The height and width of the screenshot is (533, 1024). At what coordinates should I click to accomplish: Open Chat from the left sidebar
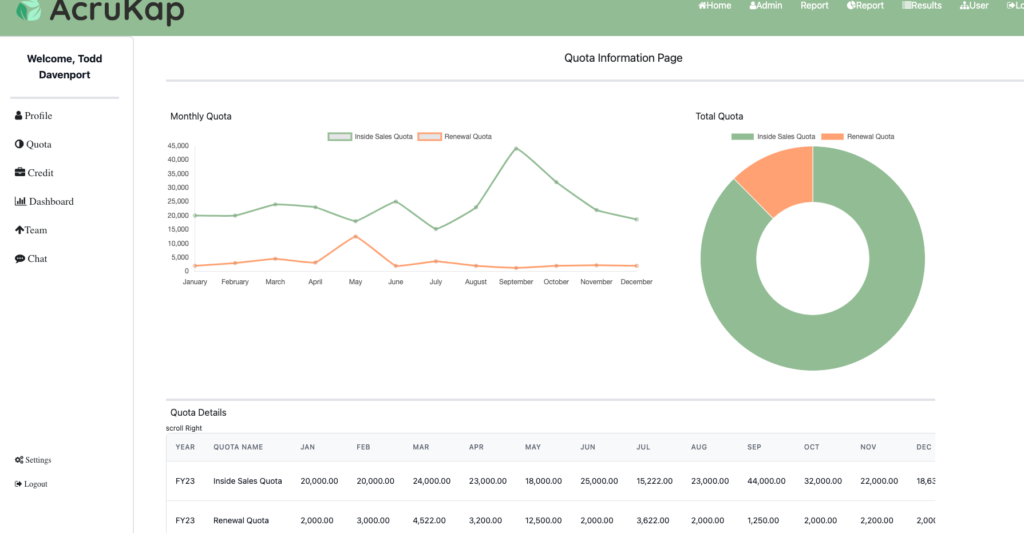click(x=32, y=259)
